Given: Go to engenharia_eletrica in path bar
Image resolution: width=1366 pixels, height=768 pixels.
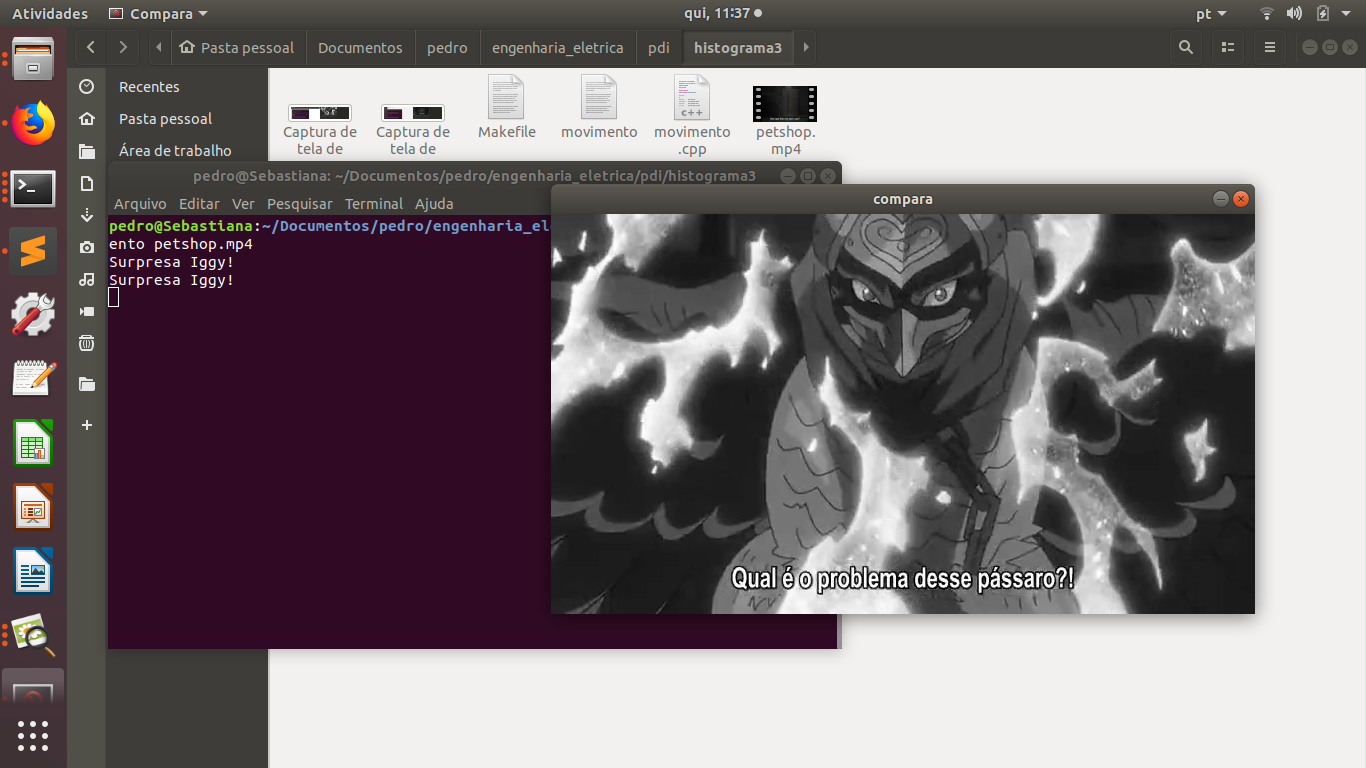Looking at the screenshot, I should (557, 47).
